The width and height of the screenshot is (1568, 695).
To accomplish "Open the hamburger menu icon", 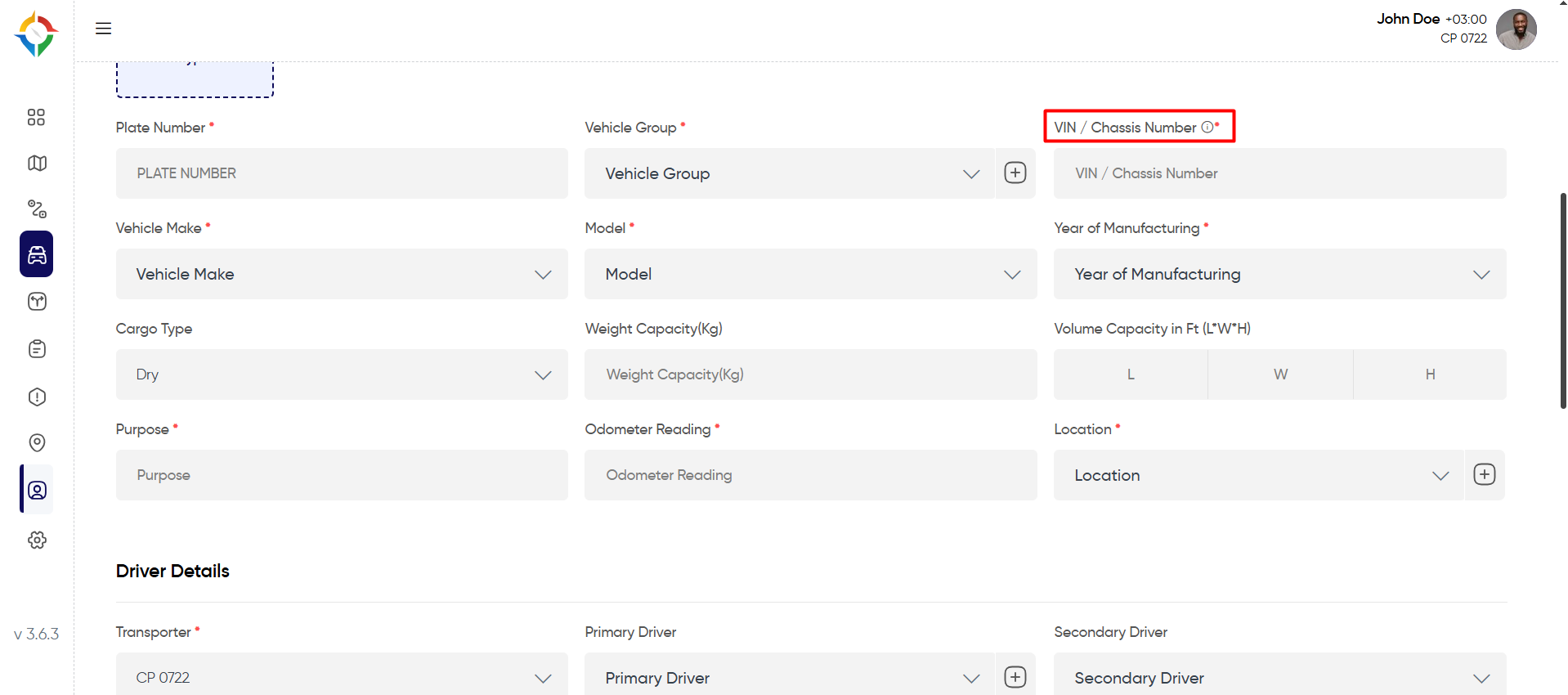I will [103, 29].
